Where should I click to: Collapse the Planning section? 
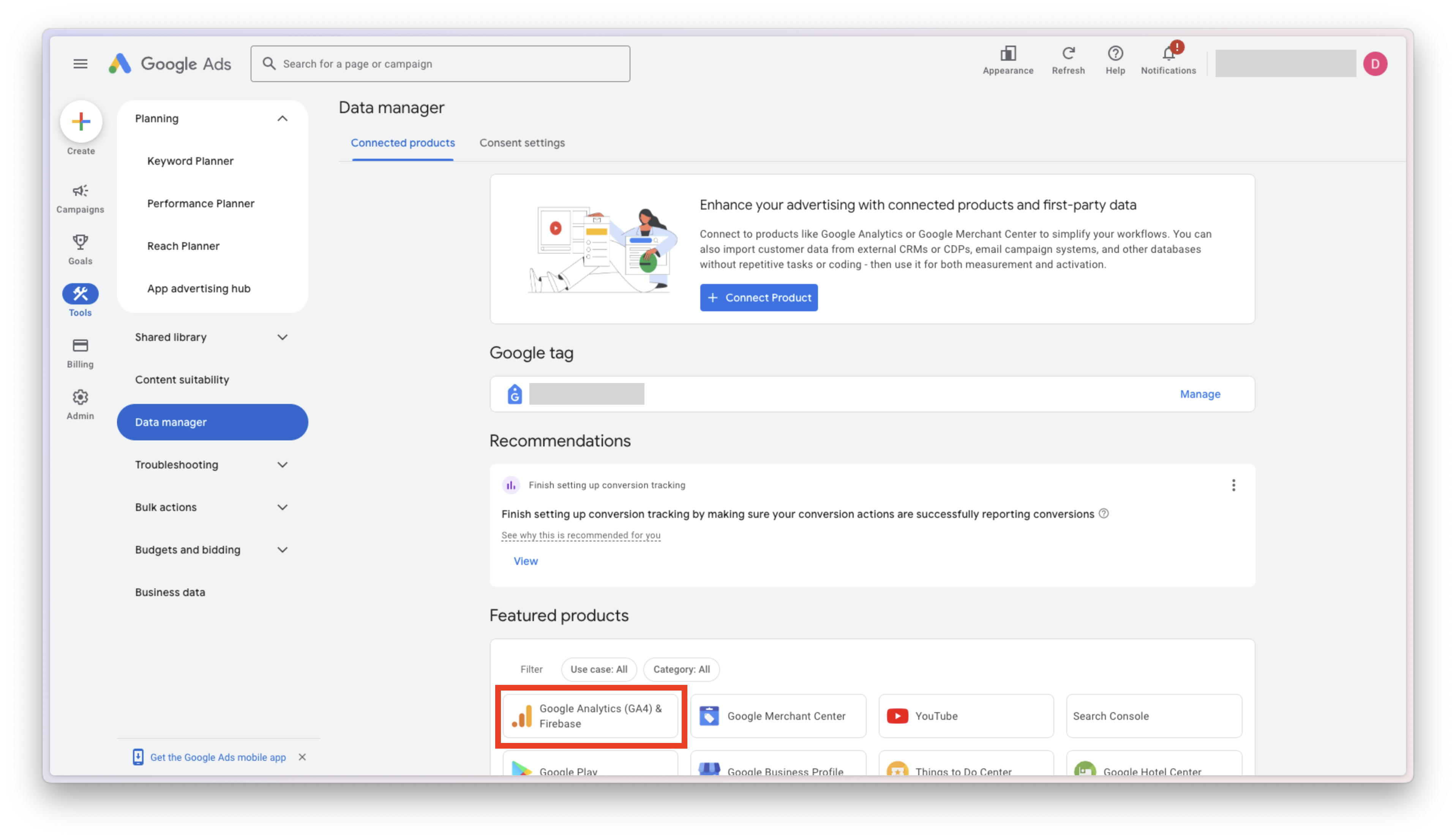click(282, 118)
